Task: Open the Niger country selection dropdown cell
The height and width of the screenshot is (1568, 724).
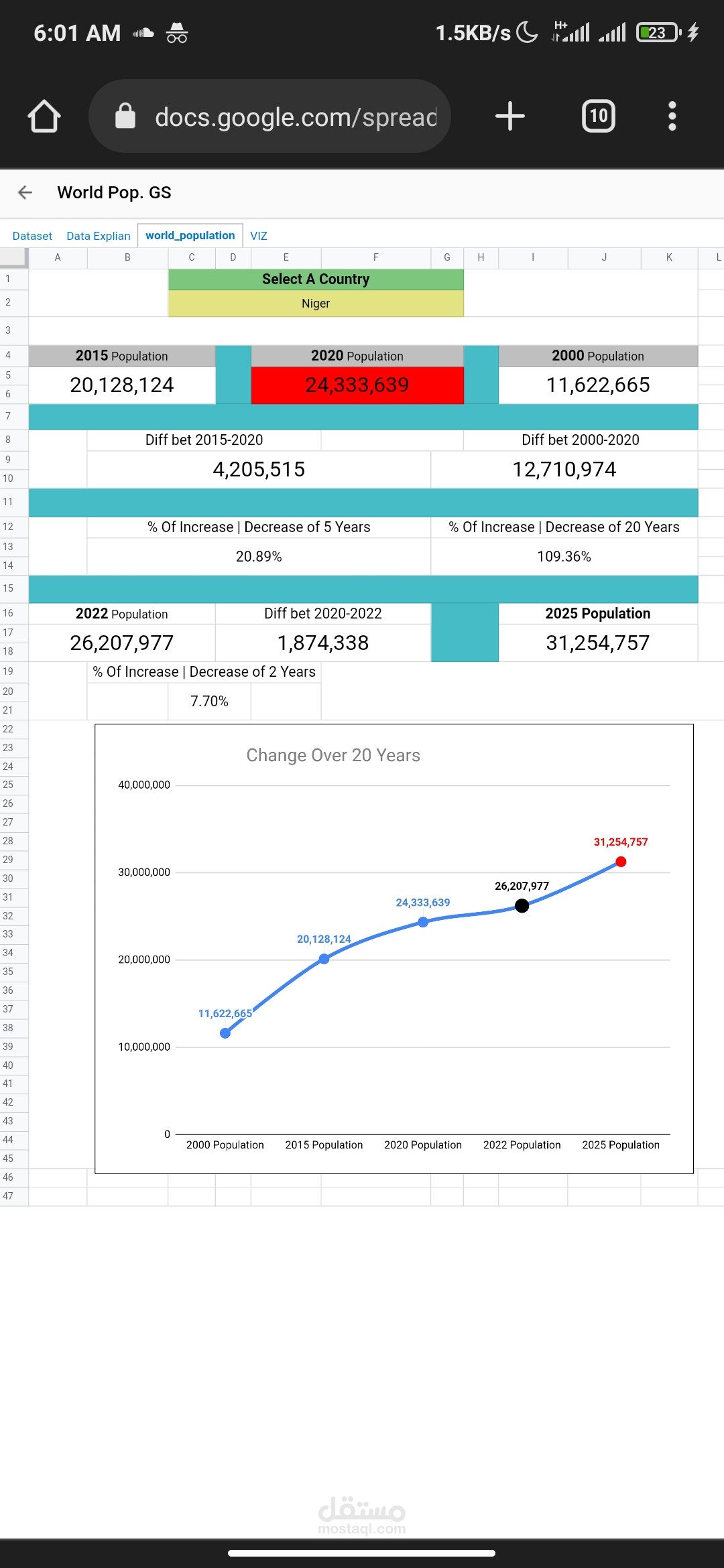Action: click(x=316, y=304)
